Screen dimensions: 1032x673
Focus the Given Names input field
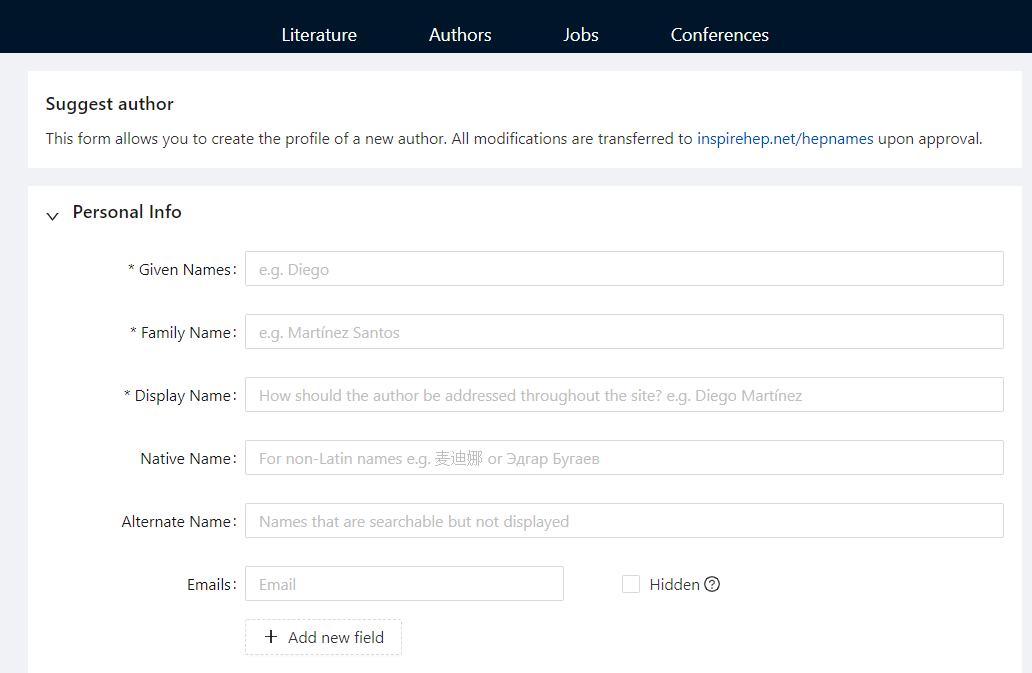point(624,268)
